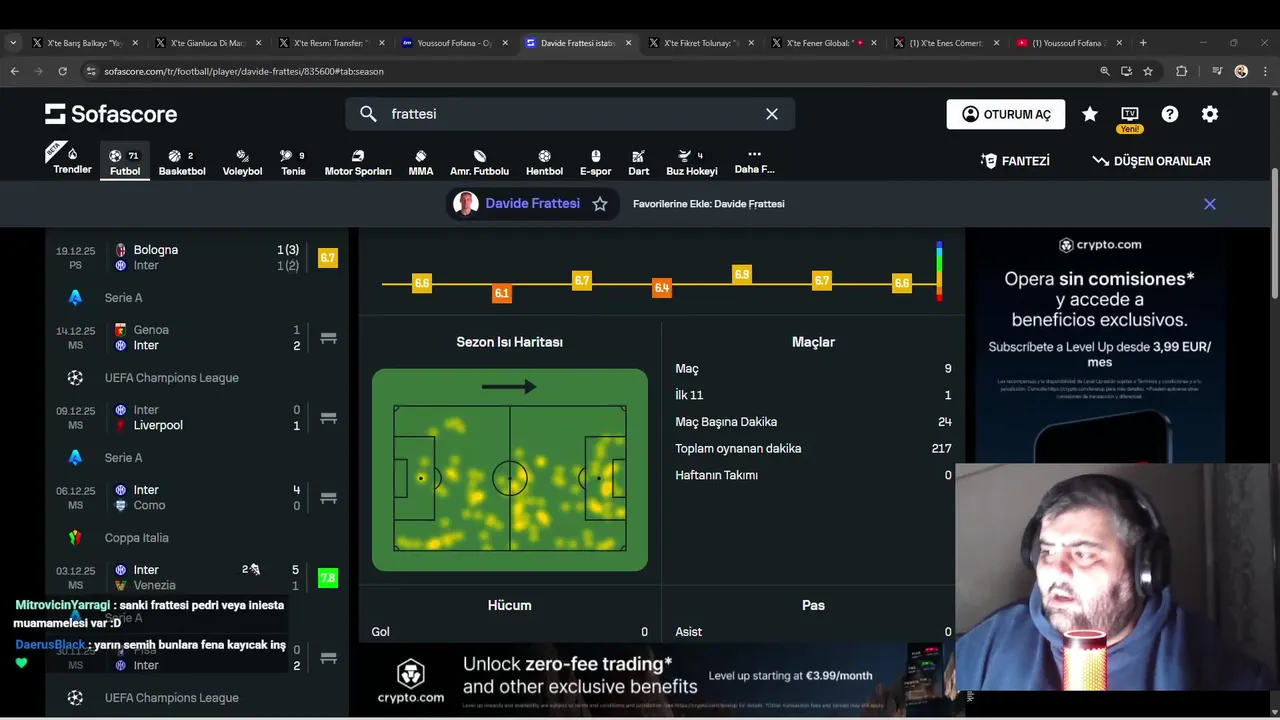Open a new browser tab
This screenshot has width=1280, height=720.
(1143, 43)
